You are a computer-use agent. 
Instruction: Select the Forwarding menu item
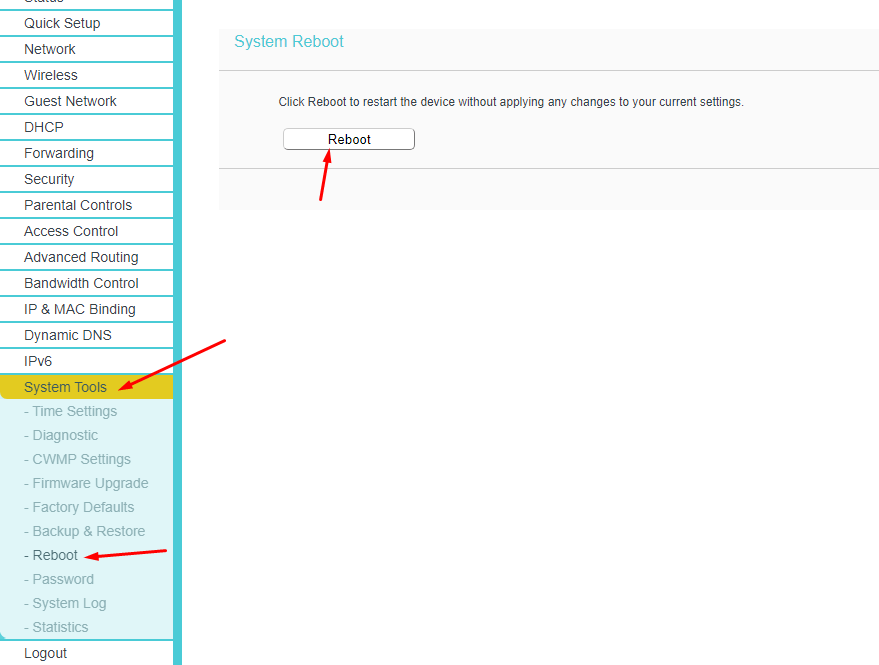coord(58,152)
